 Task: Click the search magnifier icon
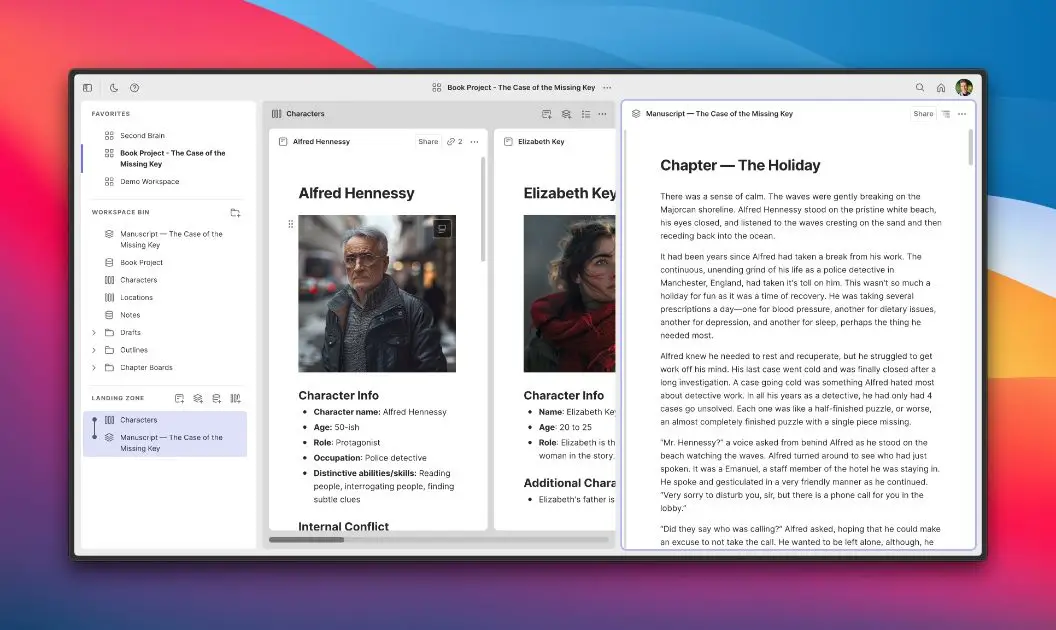[920, 88]
